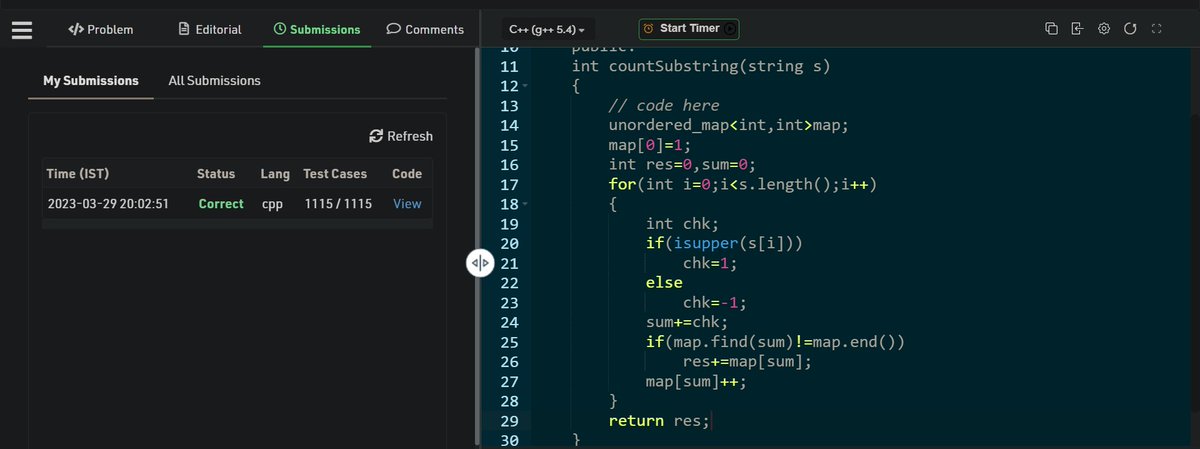Select the My Submissions sub-tab
The width and height of the screenshot is (1200, 449).
point(91,80)
